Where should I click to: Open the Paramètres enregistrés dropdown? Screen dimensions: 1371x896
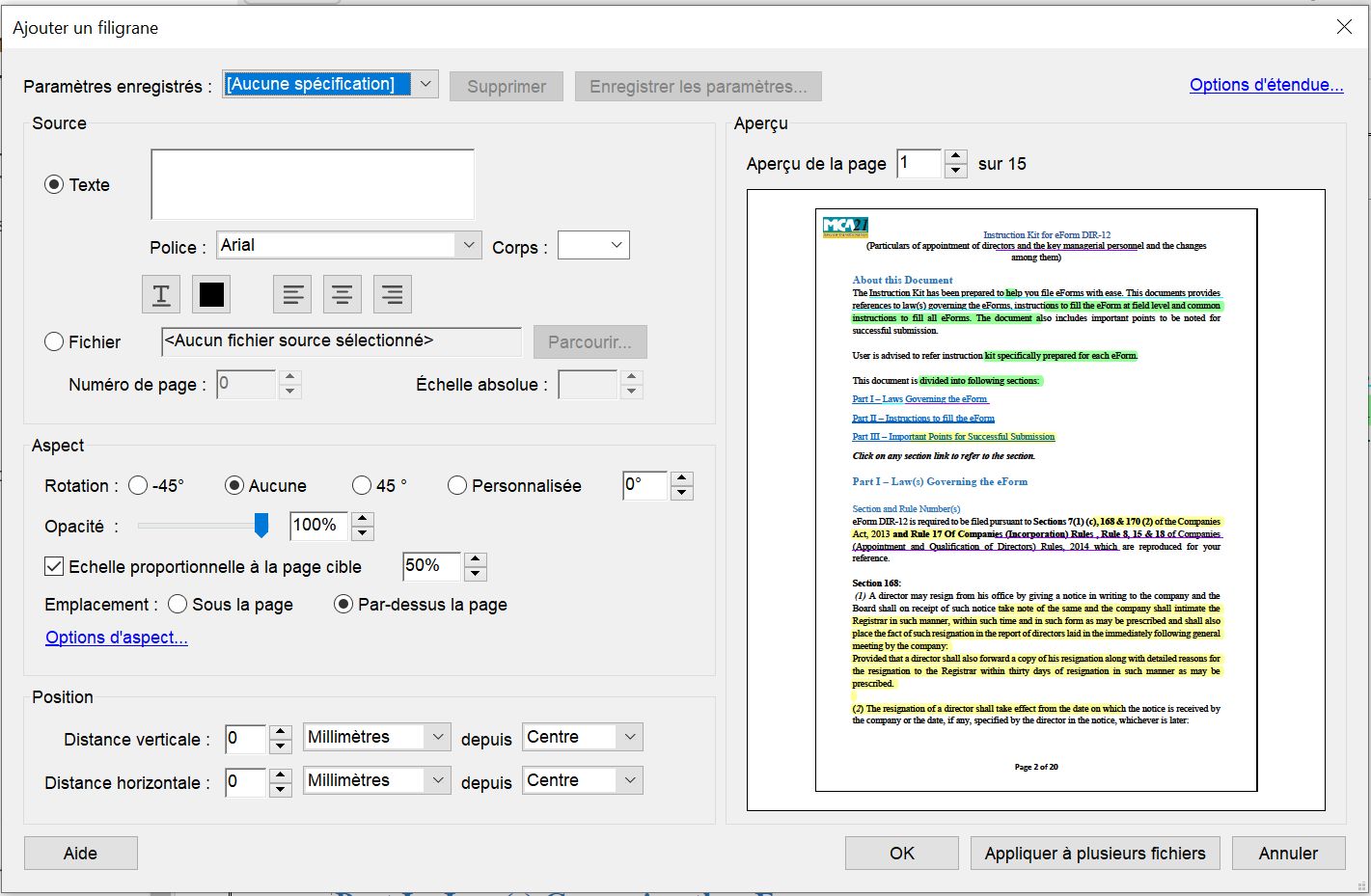click(330, 84)
